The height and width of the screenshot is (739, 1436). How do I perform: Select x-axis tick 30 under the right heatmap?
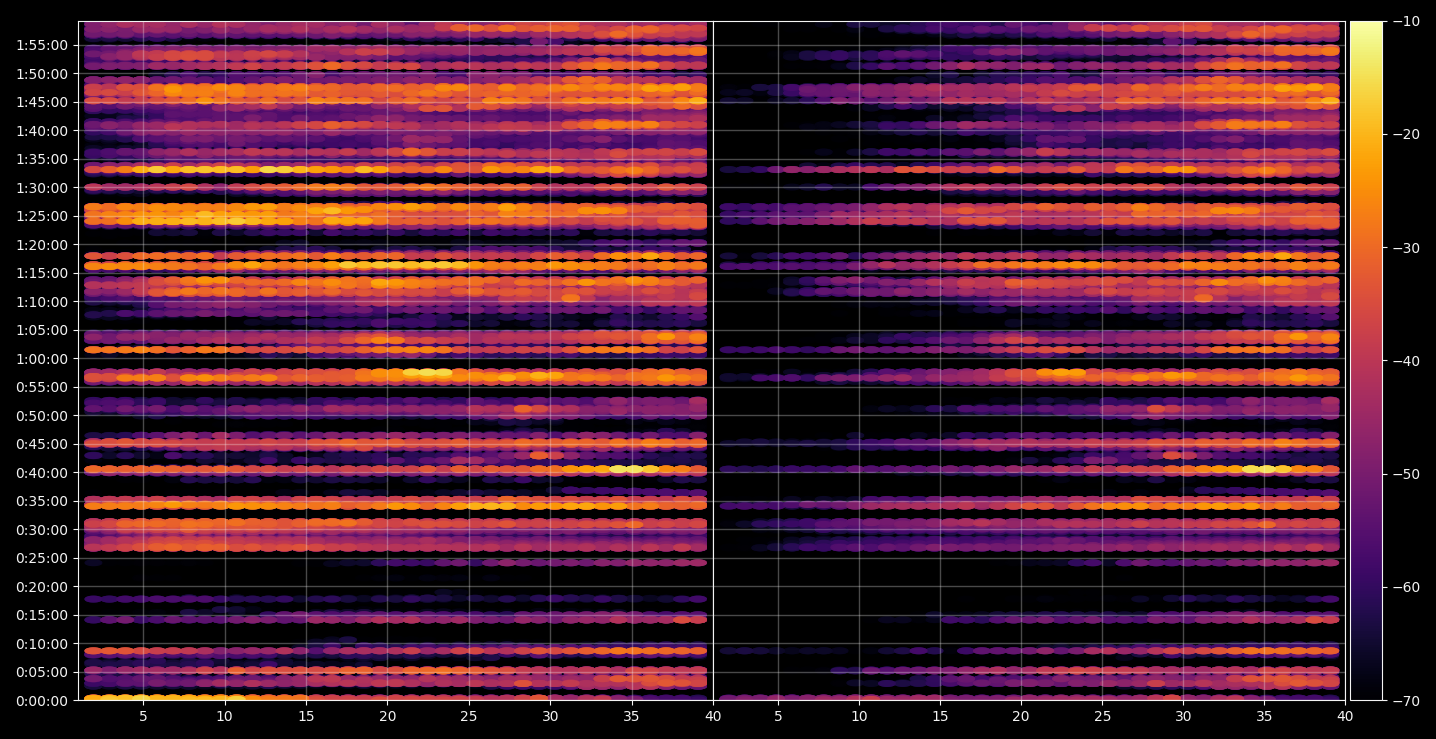(x=1183, y=716)
